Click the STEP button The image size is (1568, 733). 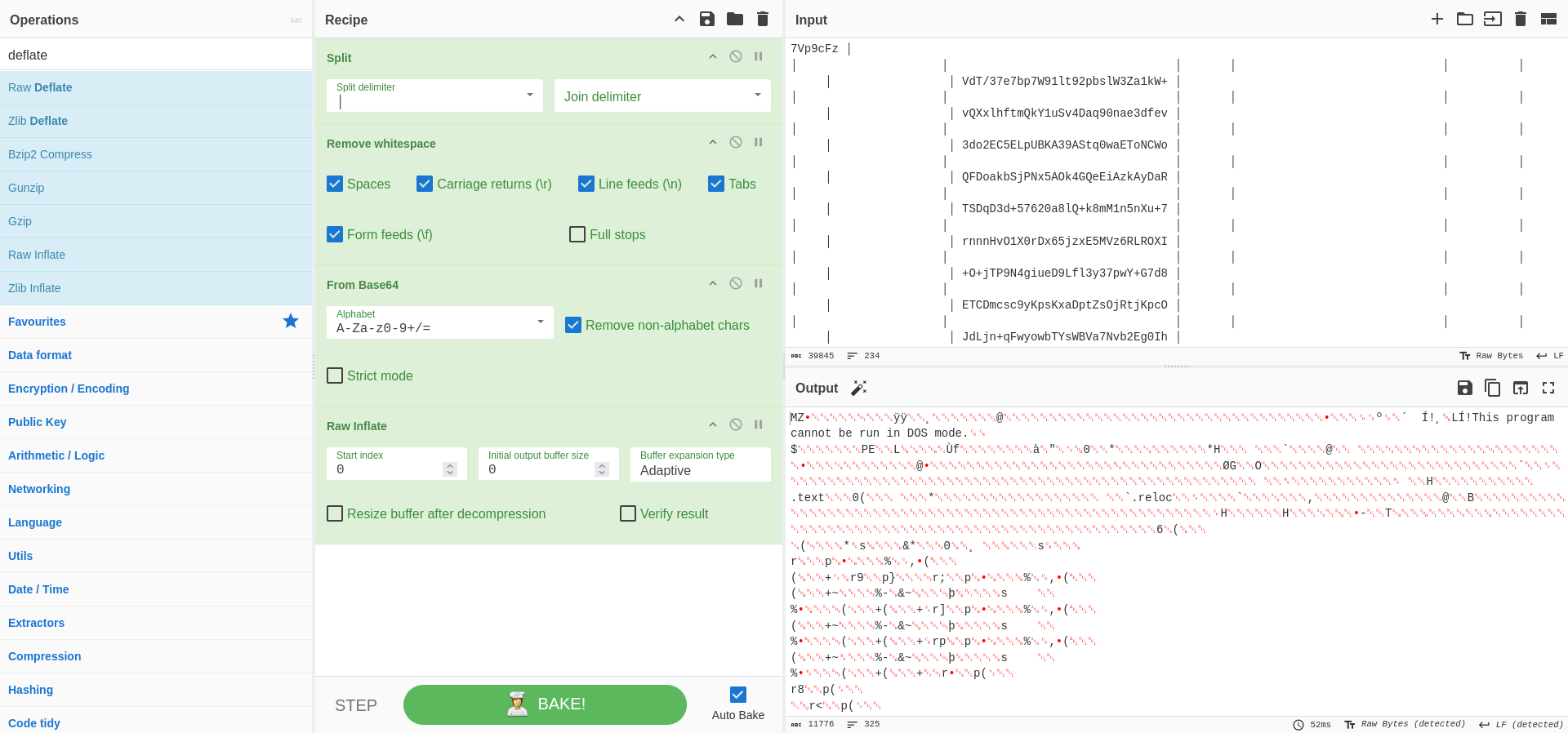point(356,705)
